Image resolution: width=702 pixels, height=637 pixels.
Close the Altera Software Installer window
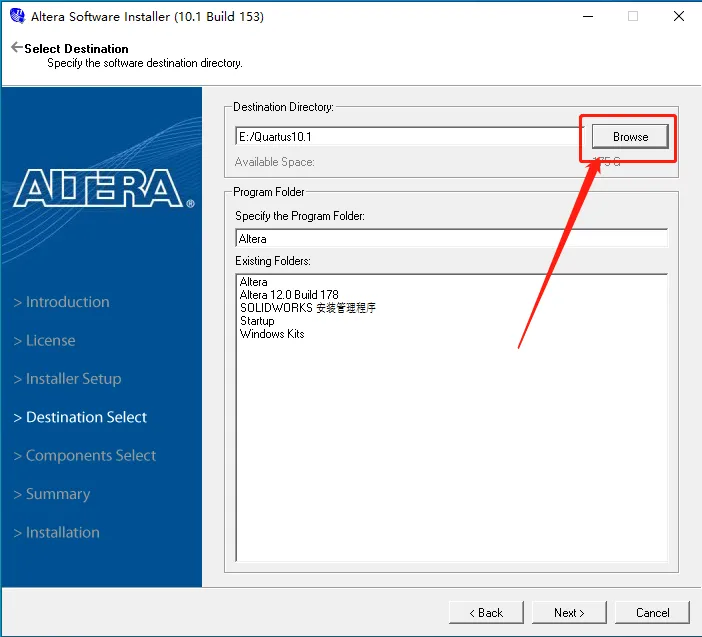679,16
